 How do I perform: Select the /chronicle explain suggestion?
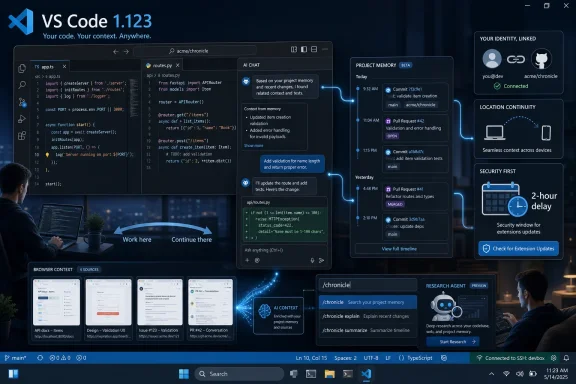click(x=368, y=316)
